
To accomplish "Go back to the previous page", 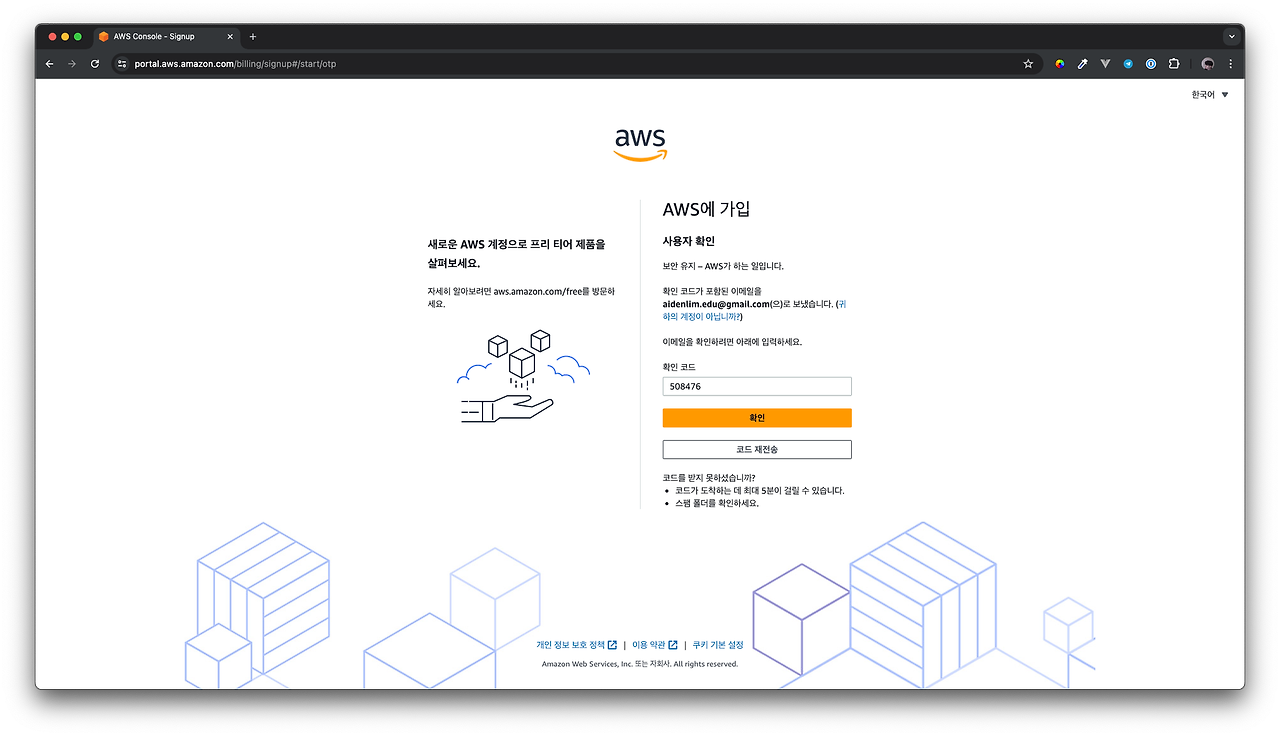I will (x=49, y=64).
